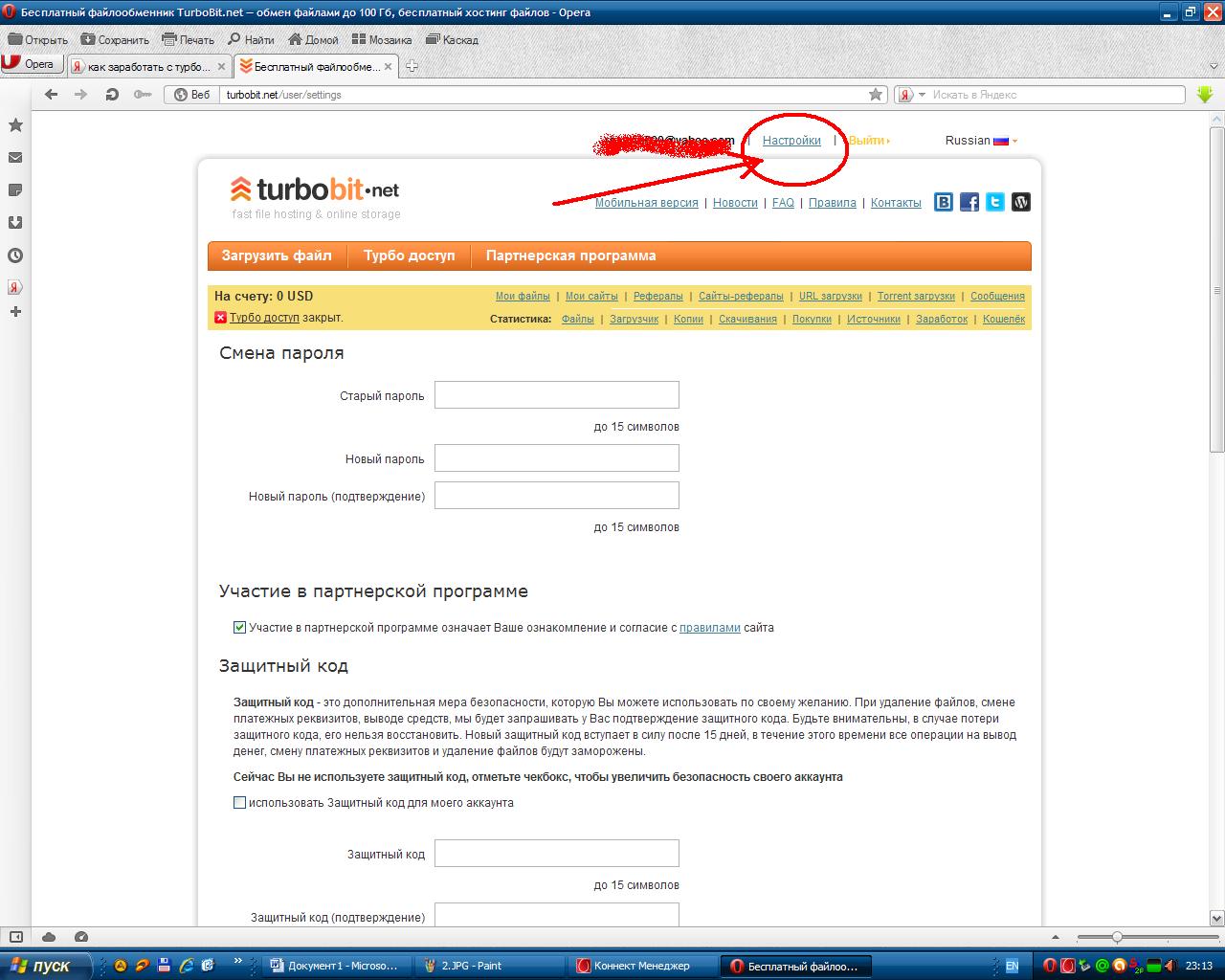1225x980 pixels.
Task: Open the Russian language dropdown
Action: click(981, 140)
